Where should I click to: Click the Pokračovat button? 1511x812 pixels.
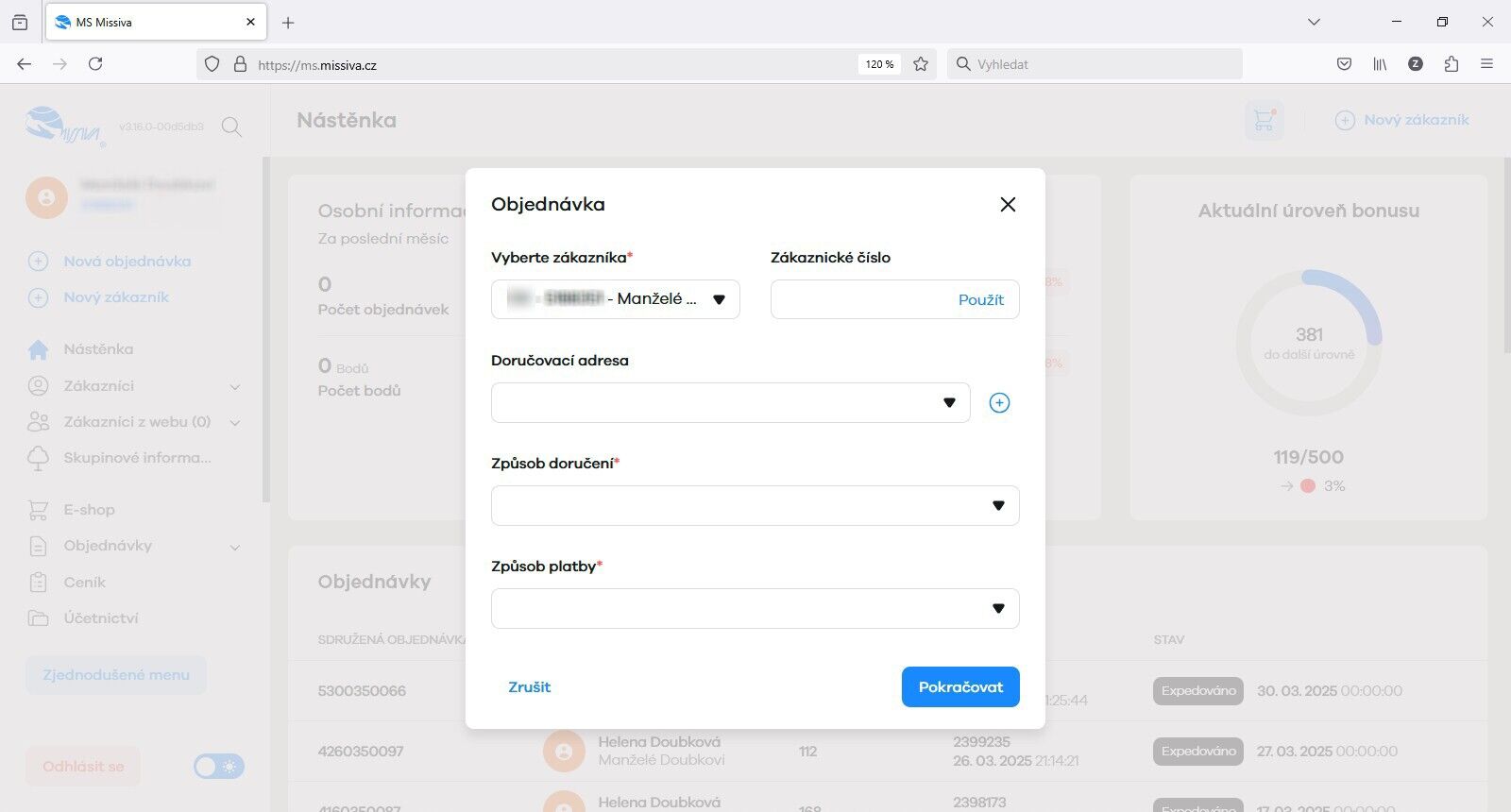pyautogui.click(x=960, y=686)
